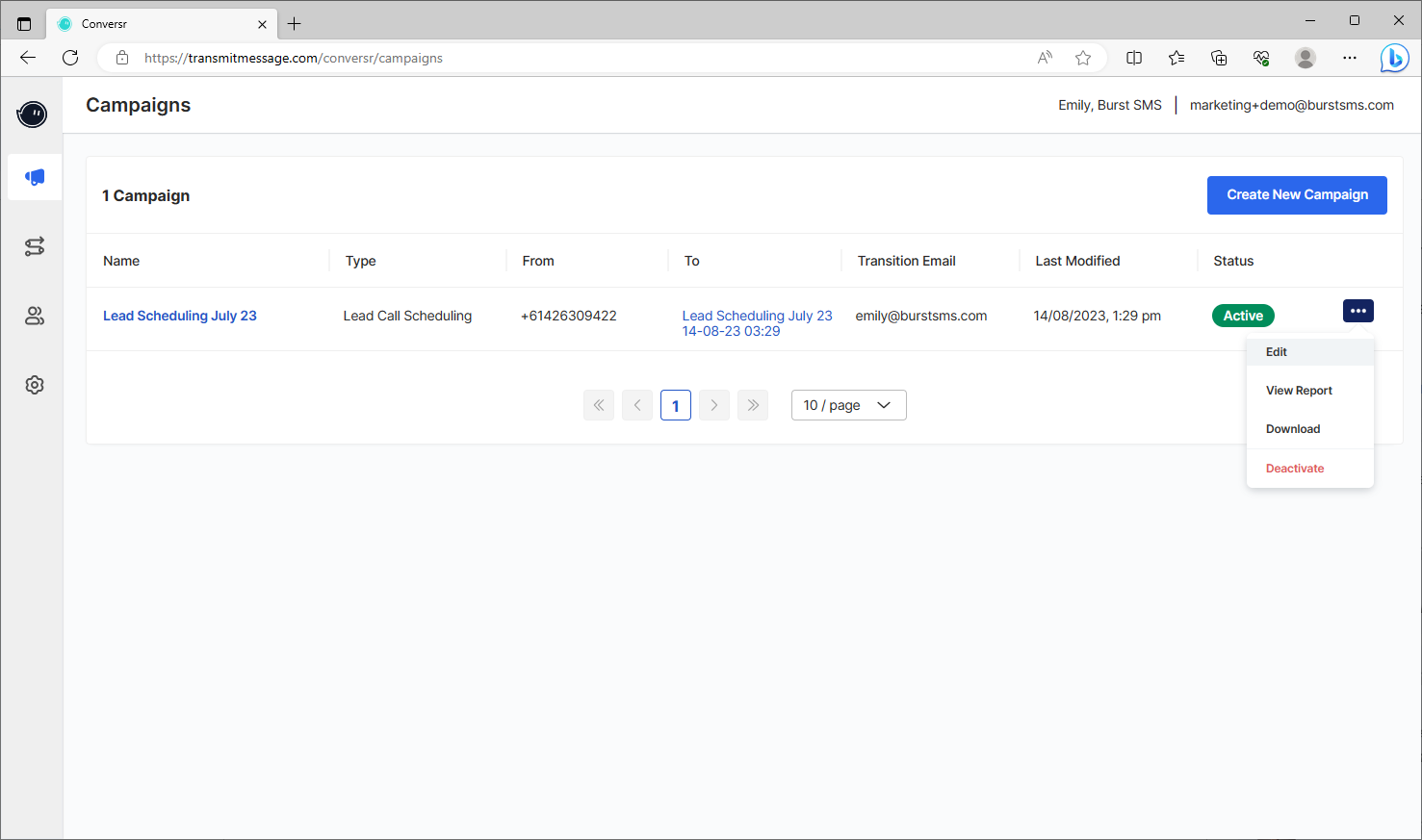Open Lead Scheduling July 23 campaign link
This screenshot has width=1422, height=840.
pyautogui.click(x=180, y=316)
